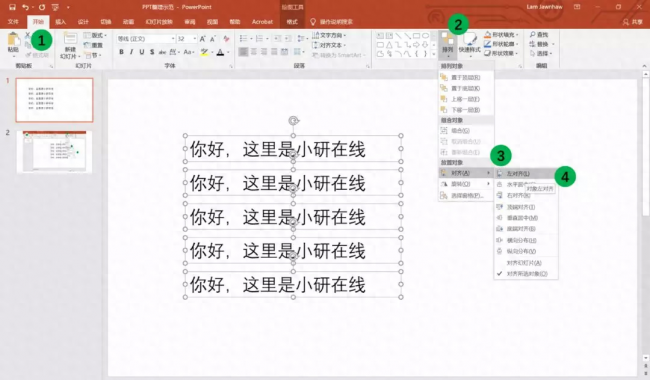Toggle Strikethrough formatting
The image size is (650, 380).
[x=162, y=52]
